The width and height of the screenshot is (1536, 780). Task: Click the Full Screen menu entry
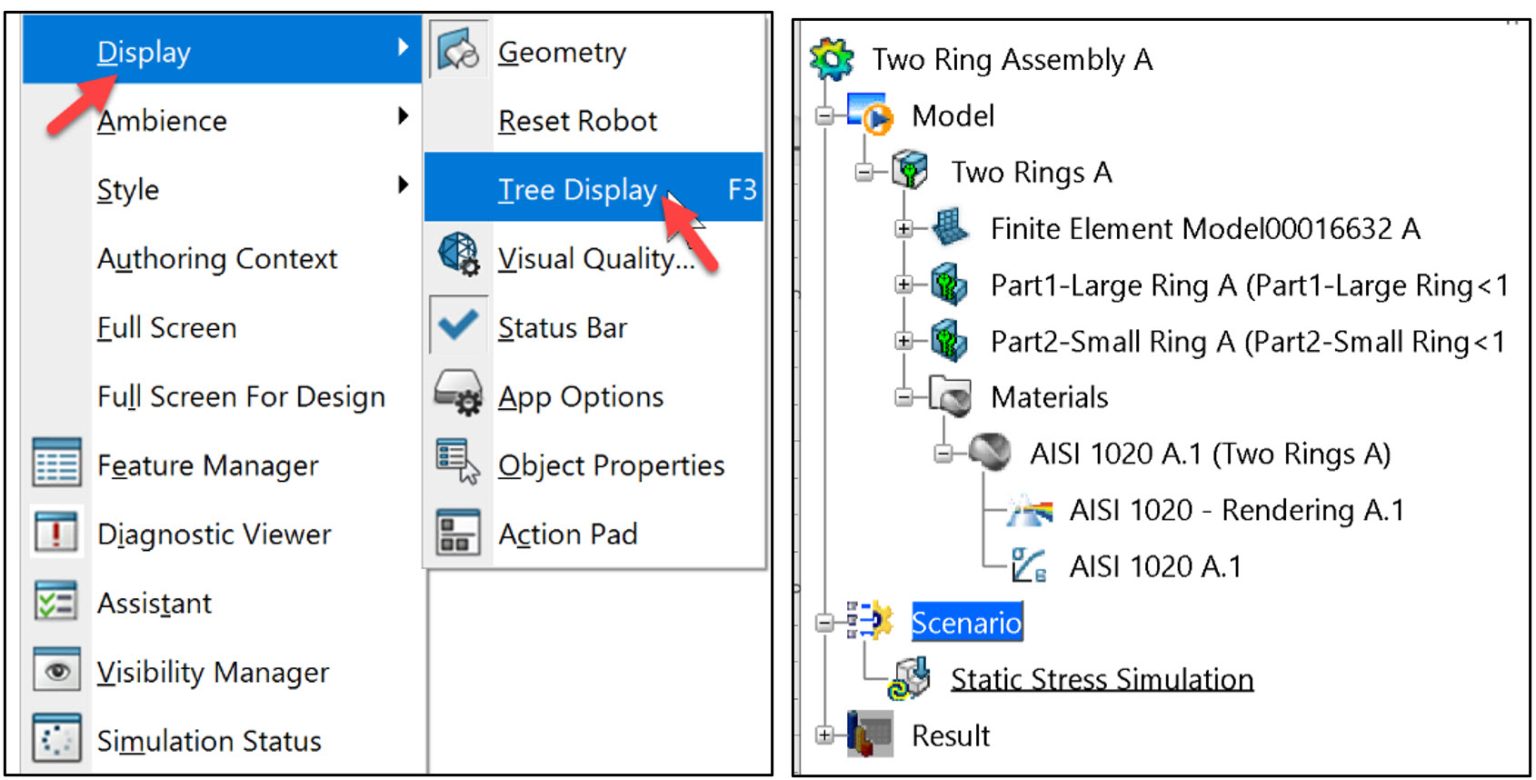click(x=167, y=327)
